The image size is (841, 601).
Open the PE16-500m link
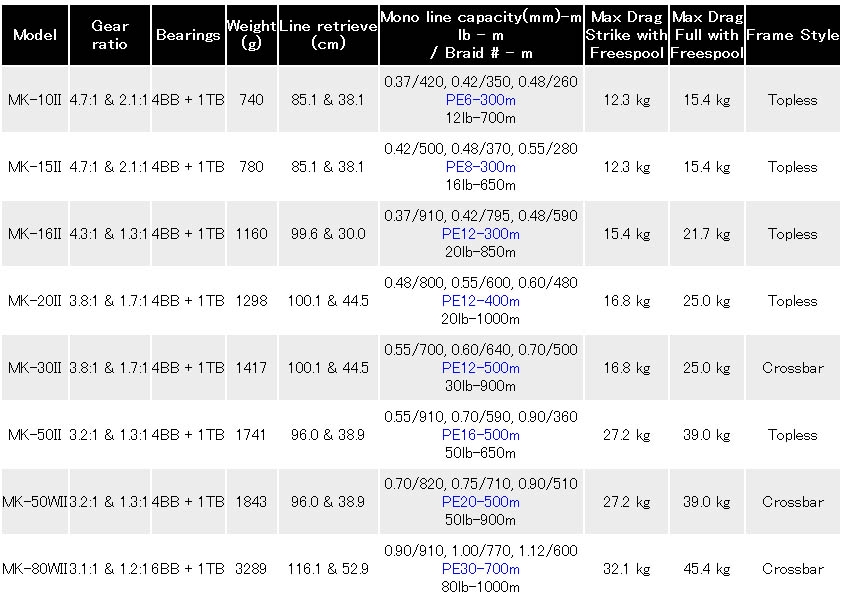[481, 435]
